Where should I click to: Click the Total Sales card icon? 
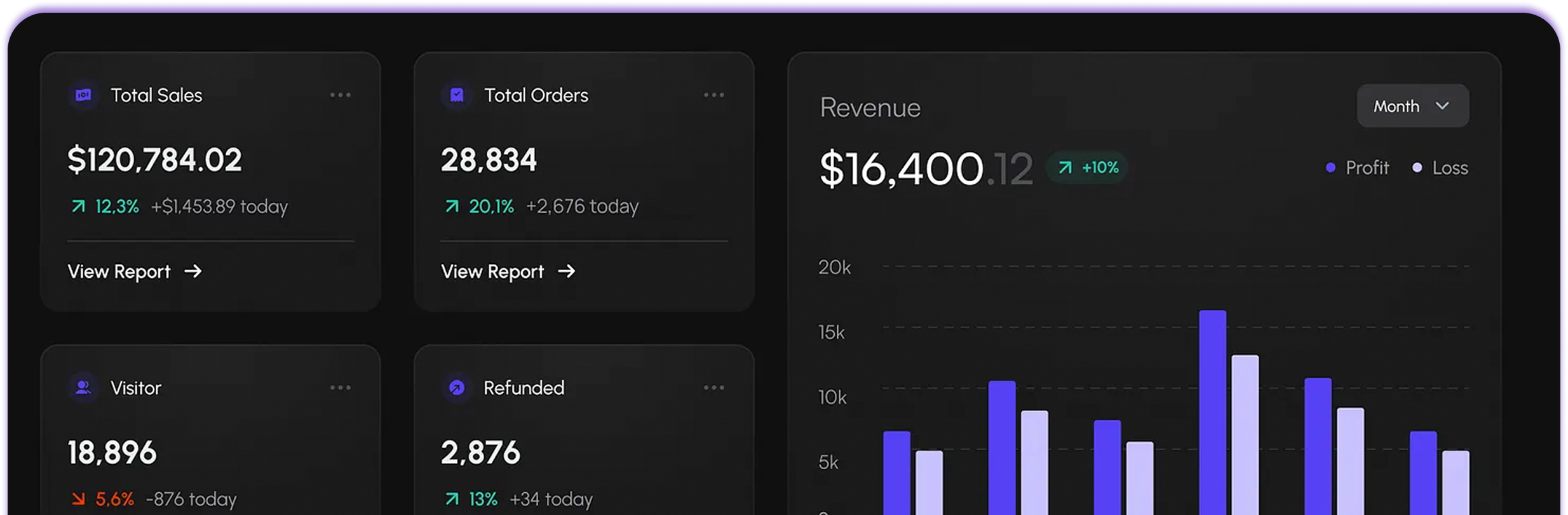(x=83, y=95)
